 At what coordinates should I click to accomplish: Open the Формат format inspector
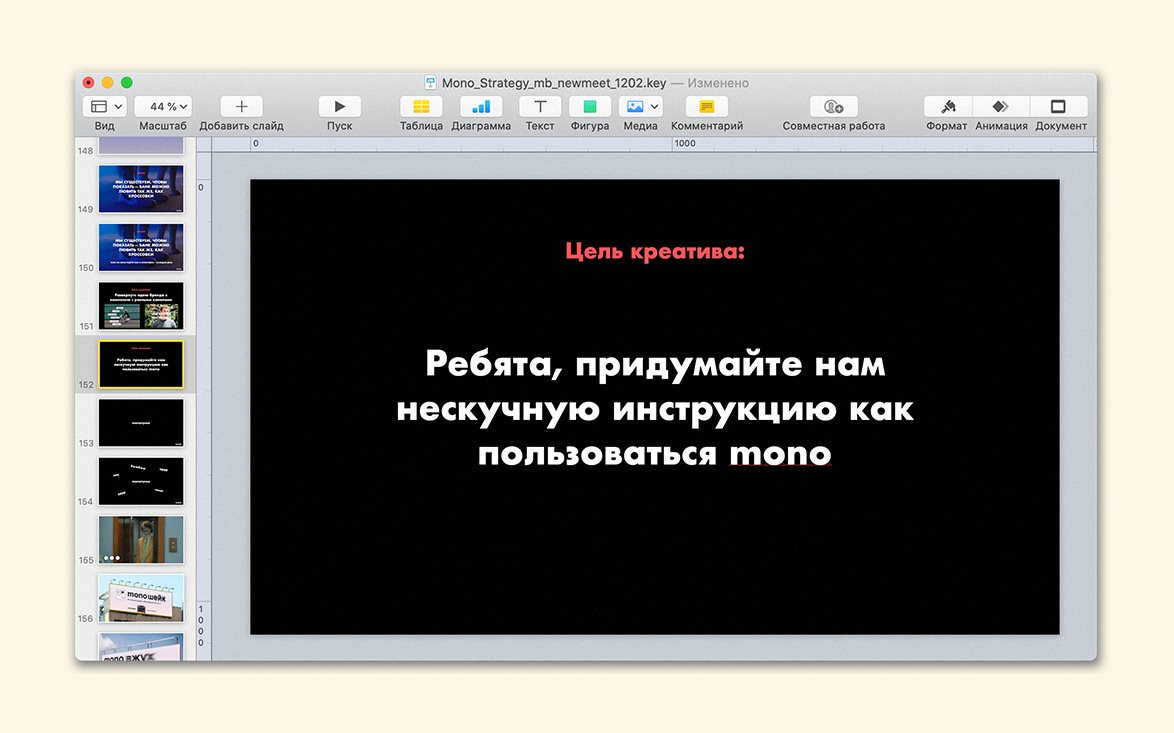coord(947,106)
